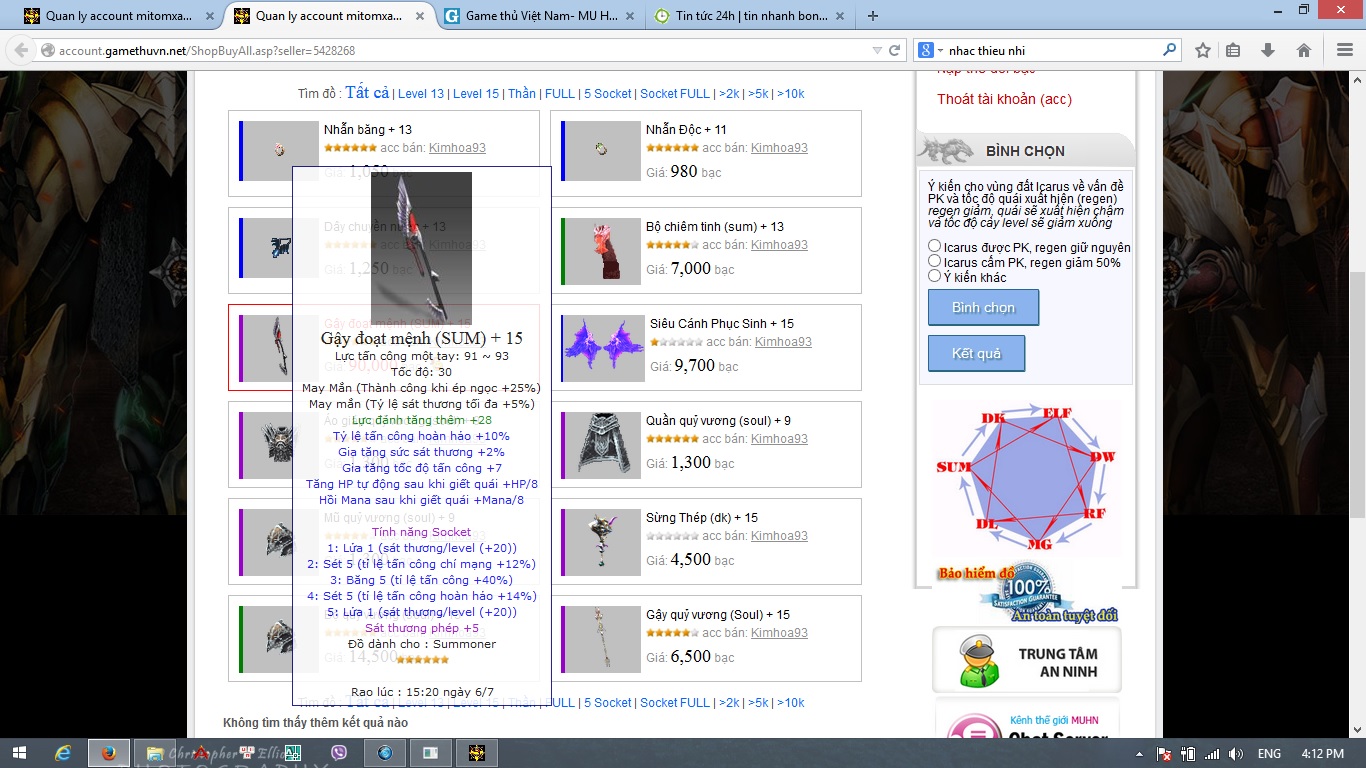Go to the home page icon
The height and width of the screenshot is (768, 1366).
(x=1303, y=50)
